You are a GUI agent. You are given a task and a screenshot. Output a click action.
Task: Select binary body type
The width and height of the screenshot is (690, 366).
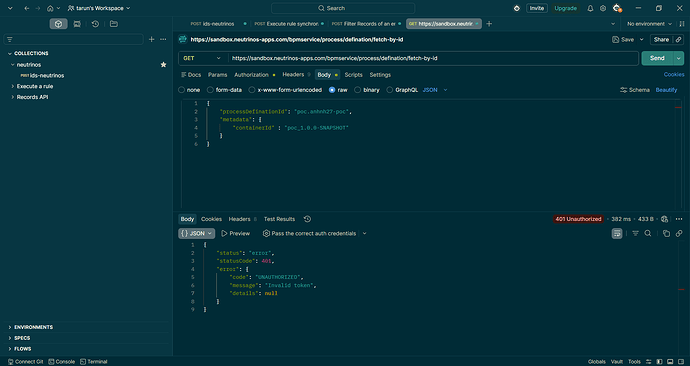(357, 90)
